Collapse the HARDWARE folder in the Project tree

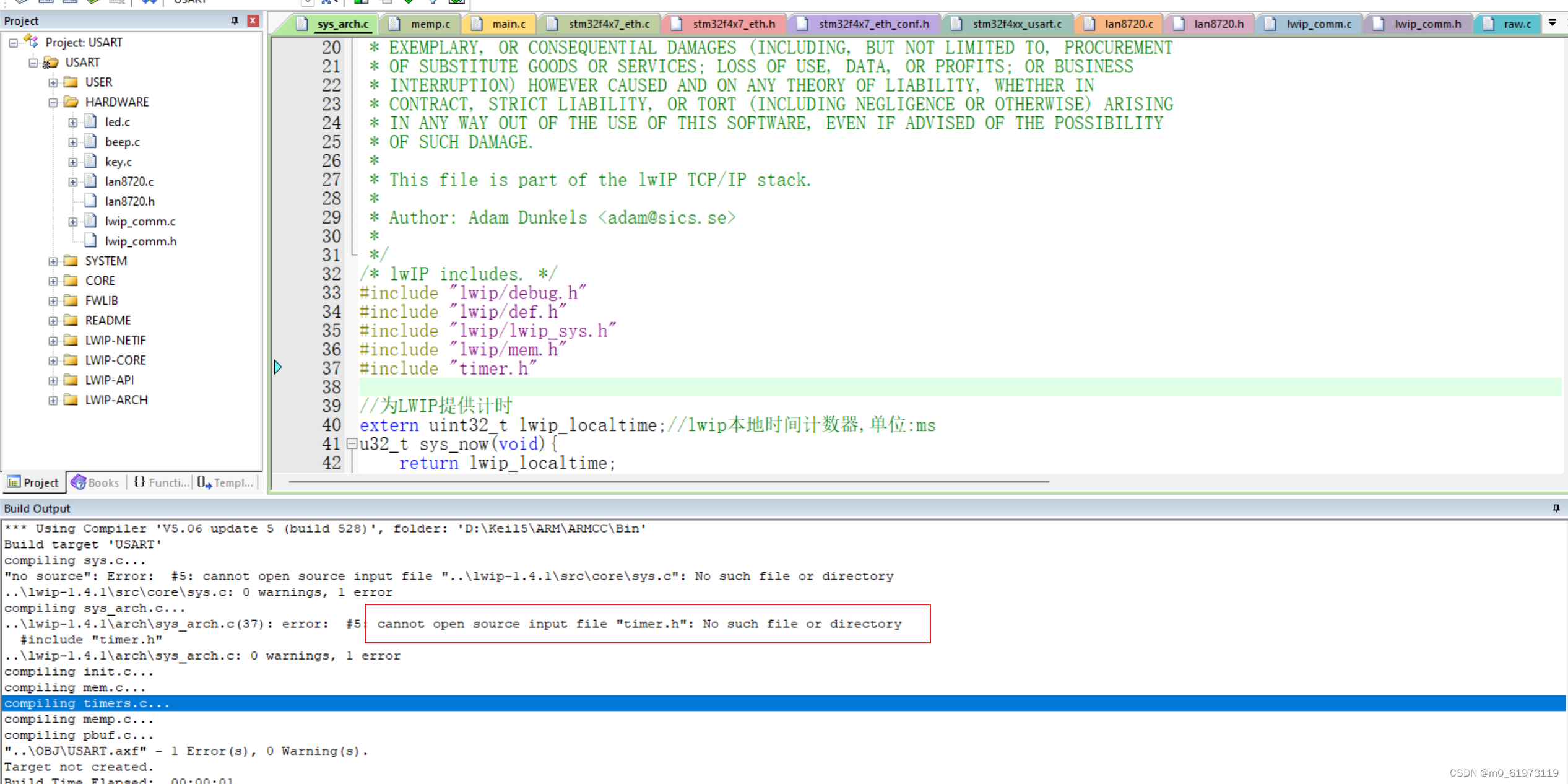[53, 102]
